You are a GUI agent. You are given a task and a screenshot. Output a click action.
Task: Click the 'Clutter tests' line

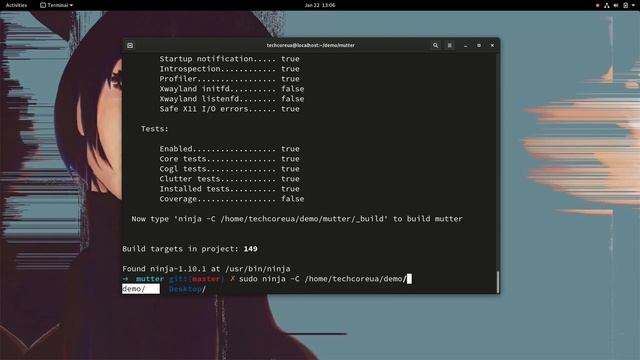click(229, 179)
